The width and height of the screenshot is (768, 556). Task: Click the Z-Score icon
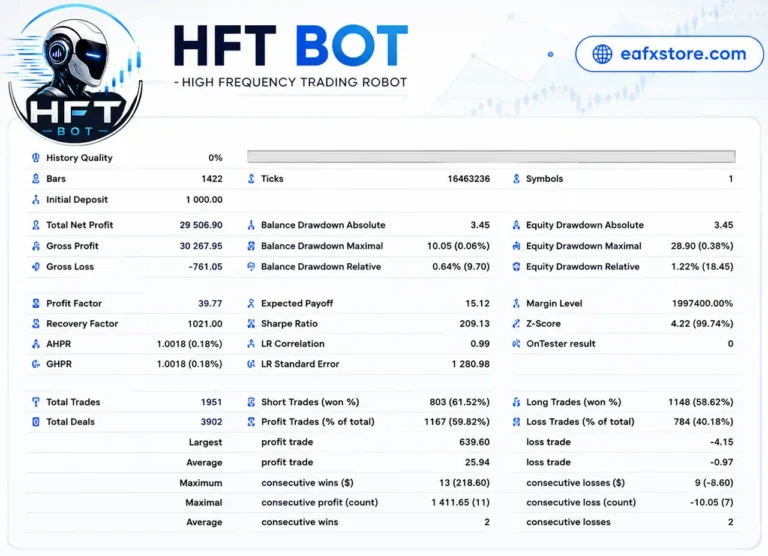point(516,324)
